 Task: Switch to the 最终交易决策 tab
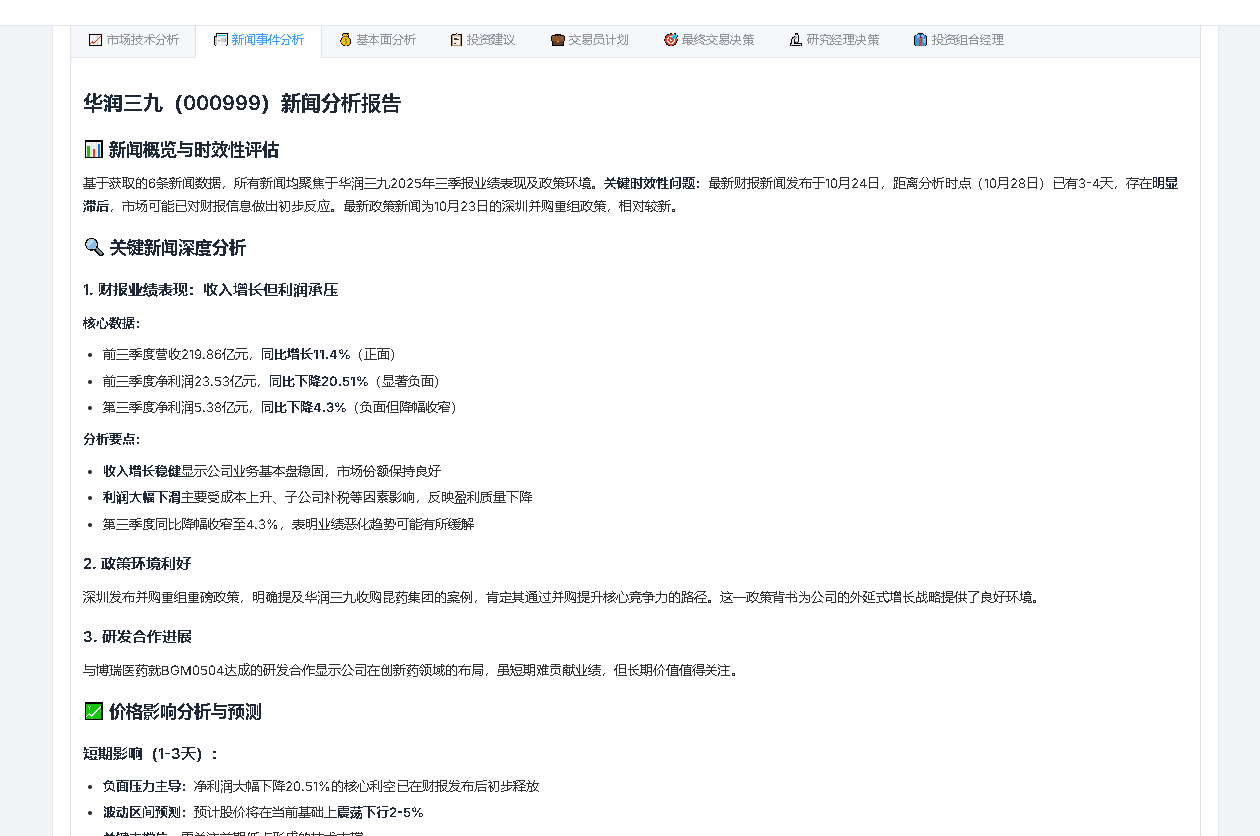tap(709, 40)
